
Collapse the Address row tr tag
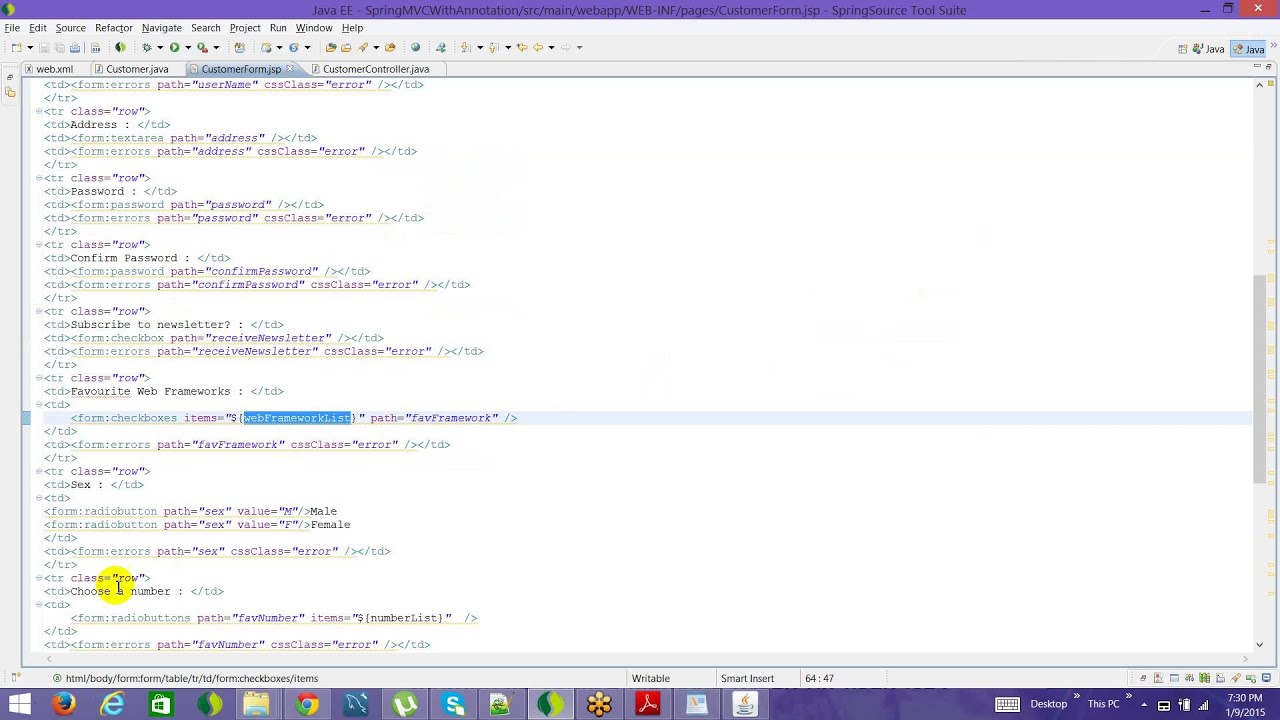pos(39,111)
